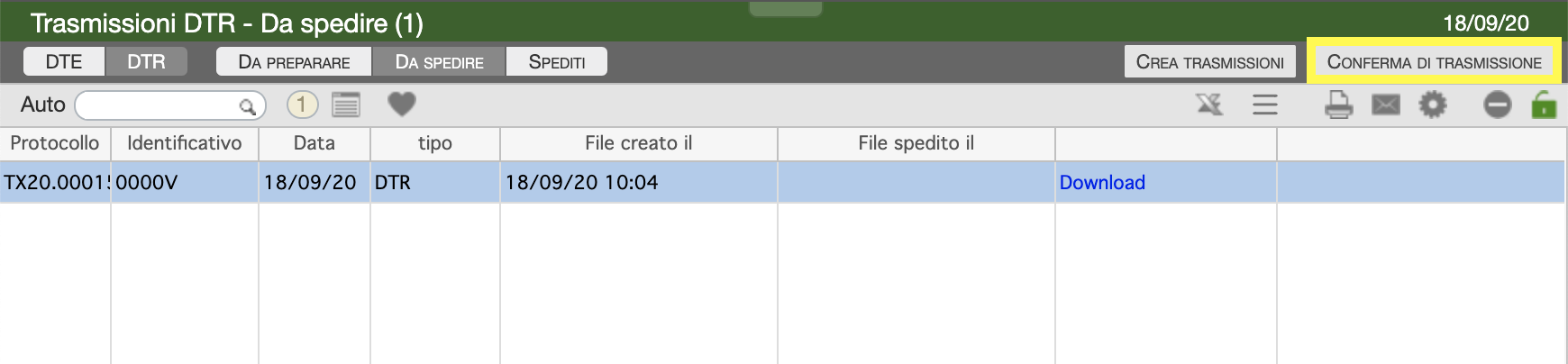Screen dimensions: 1568x364
Task: Click the envelope email icon
Action: pyautogui.click(x=1386, y=105)
